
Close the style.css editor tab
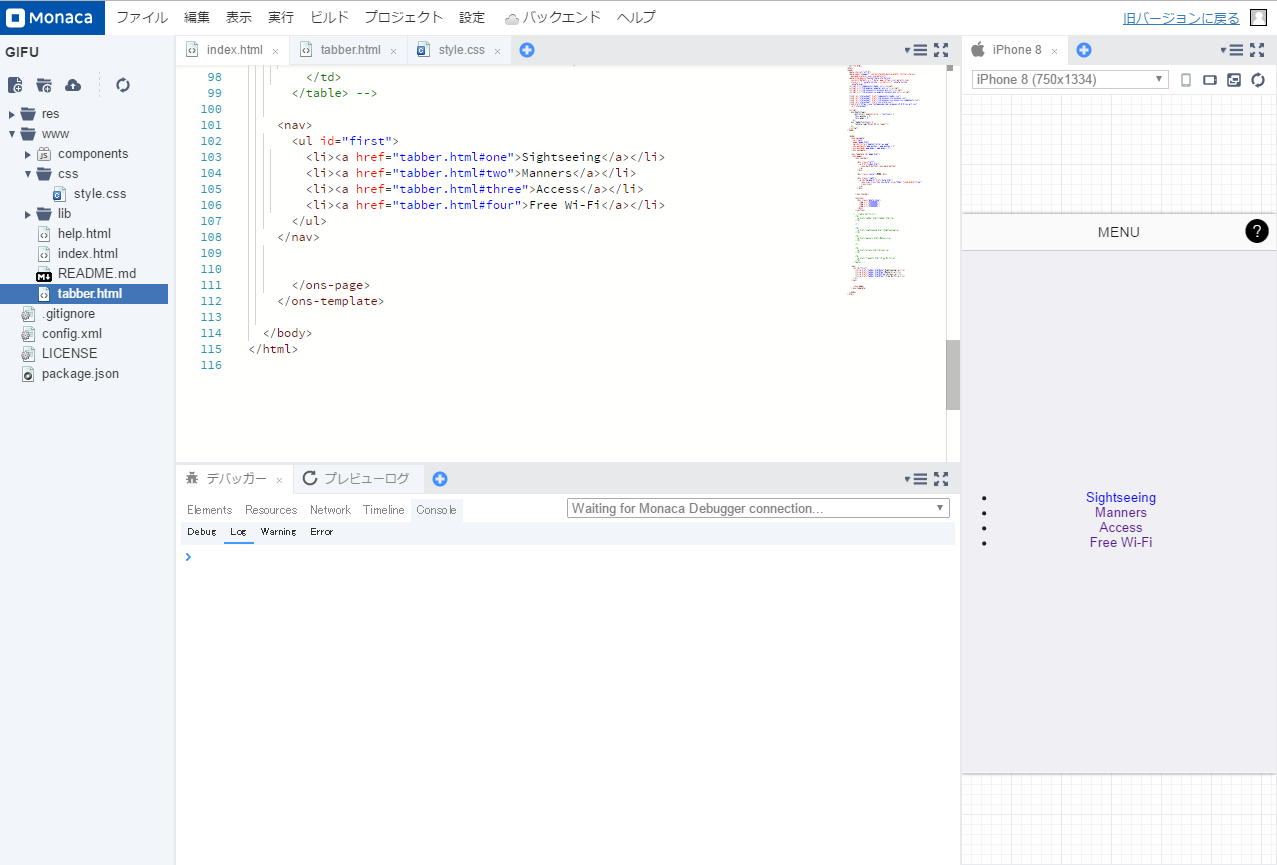pyautogui.click(x=497, y=51)
